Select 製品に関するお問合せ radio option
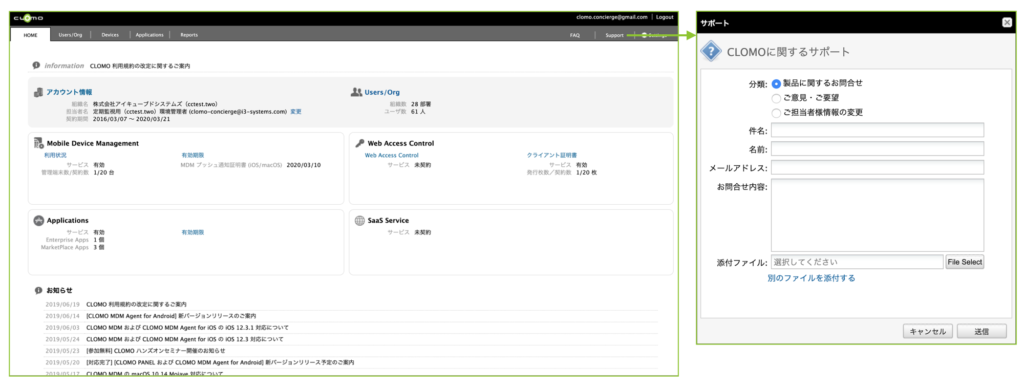 [x=776, y=84]
